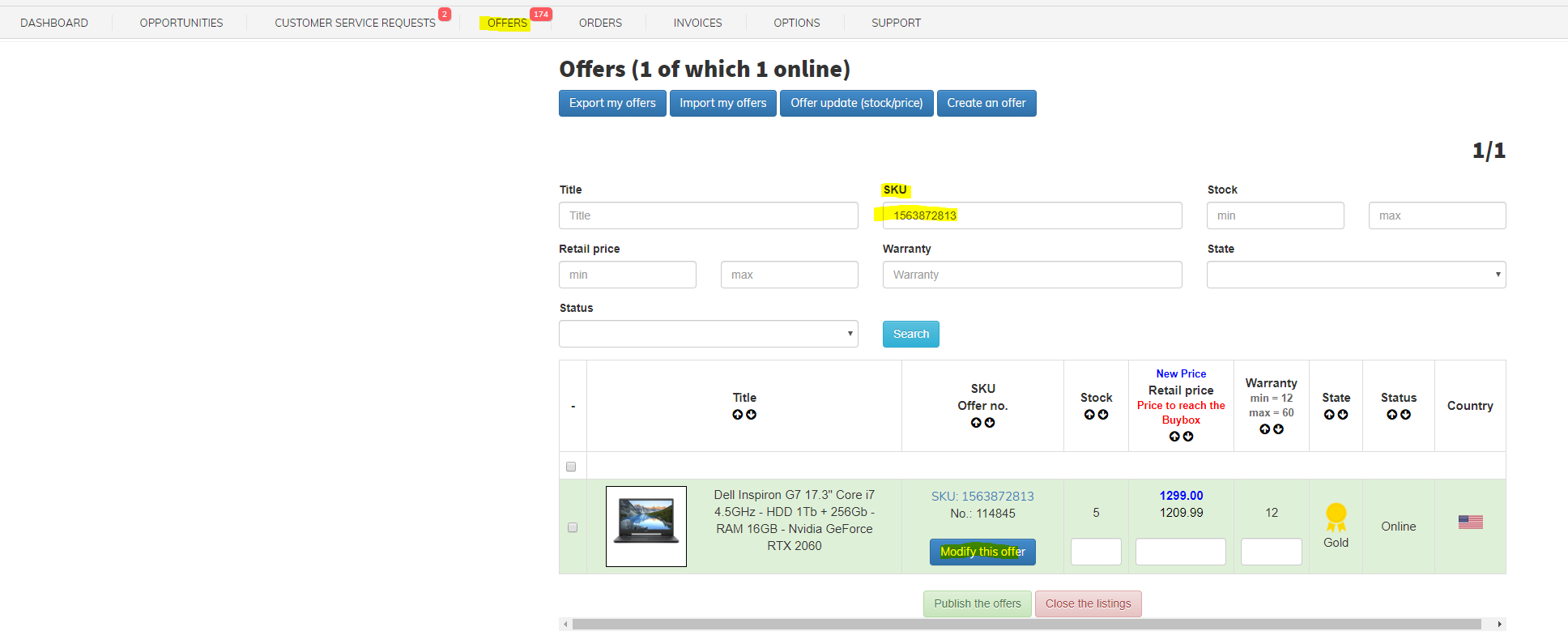Image resolution: width=1568 pixels, height=644 pixels.
Task: Click Import my offers button
Action: (723, 103)
